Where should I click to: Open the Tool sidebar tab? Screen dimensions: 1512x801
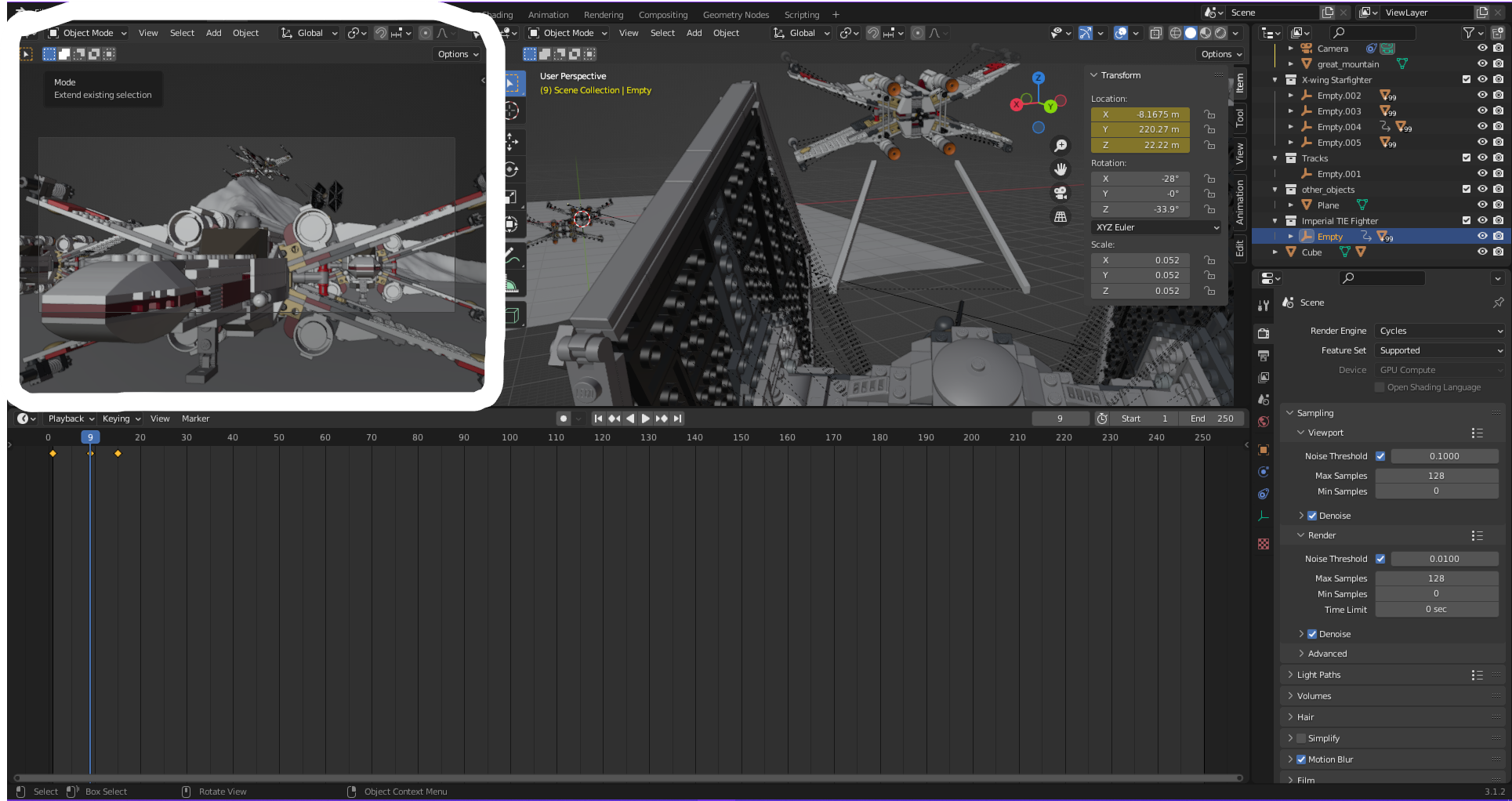click(x=1240, y=118)
